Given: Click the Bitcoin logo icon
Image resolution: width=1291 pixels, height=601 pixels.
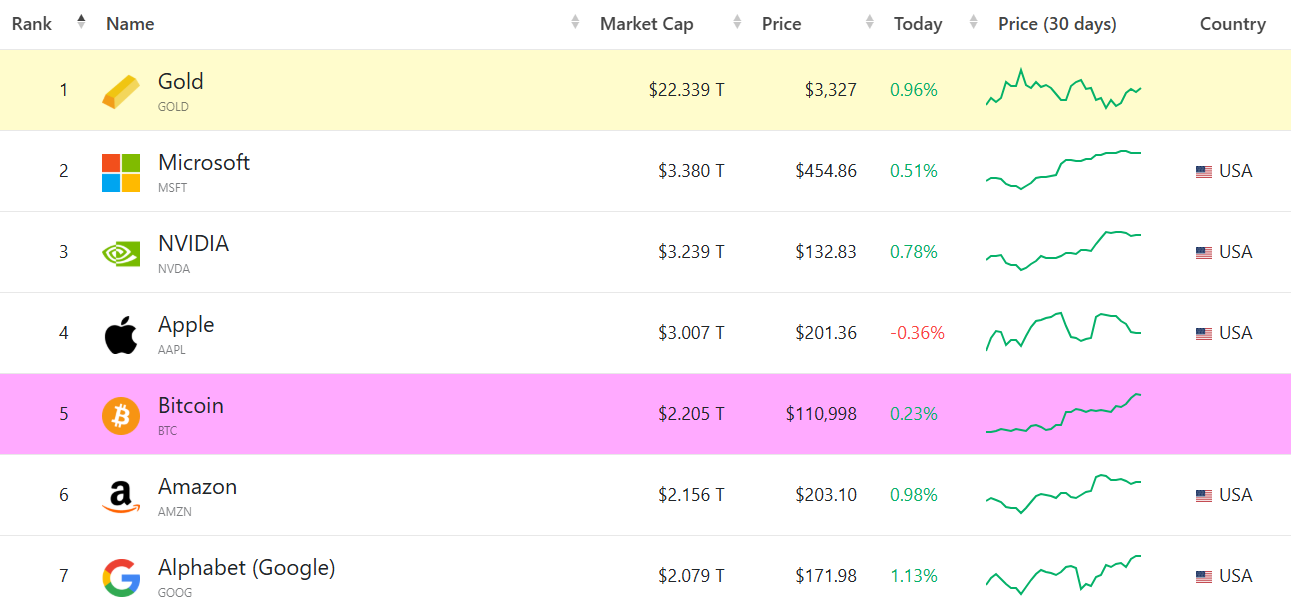Looking at the screenshot, I should (x=121, y=415).
